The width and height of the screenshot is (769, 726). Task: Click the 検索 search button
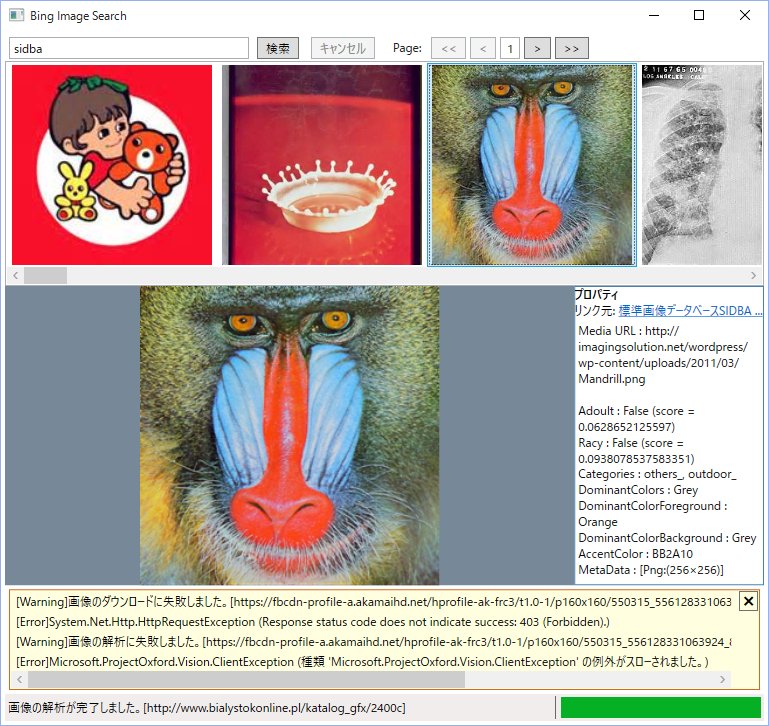(278, 48)
